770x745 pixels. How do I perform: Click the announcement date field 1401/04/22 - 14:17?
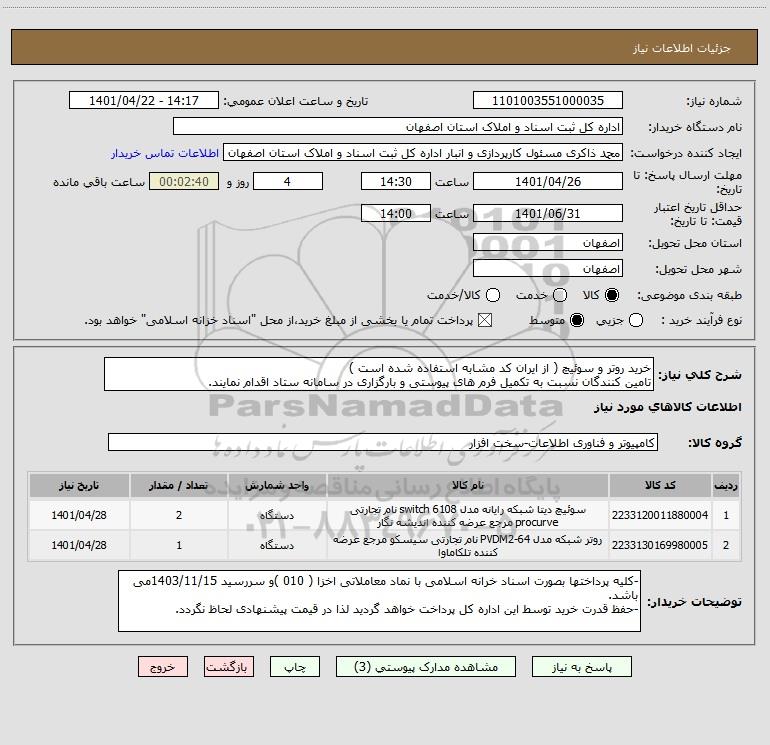tap(144, 100)
